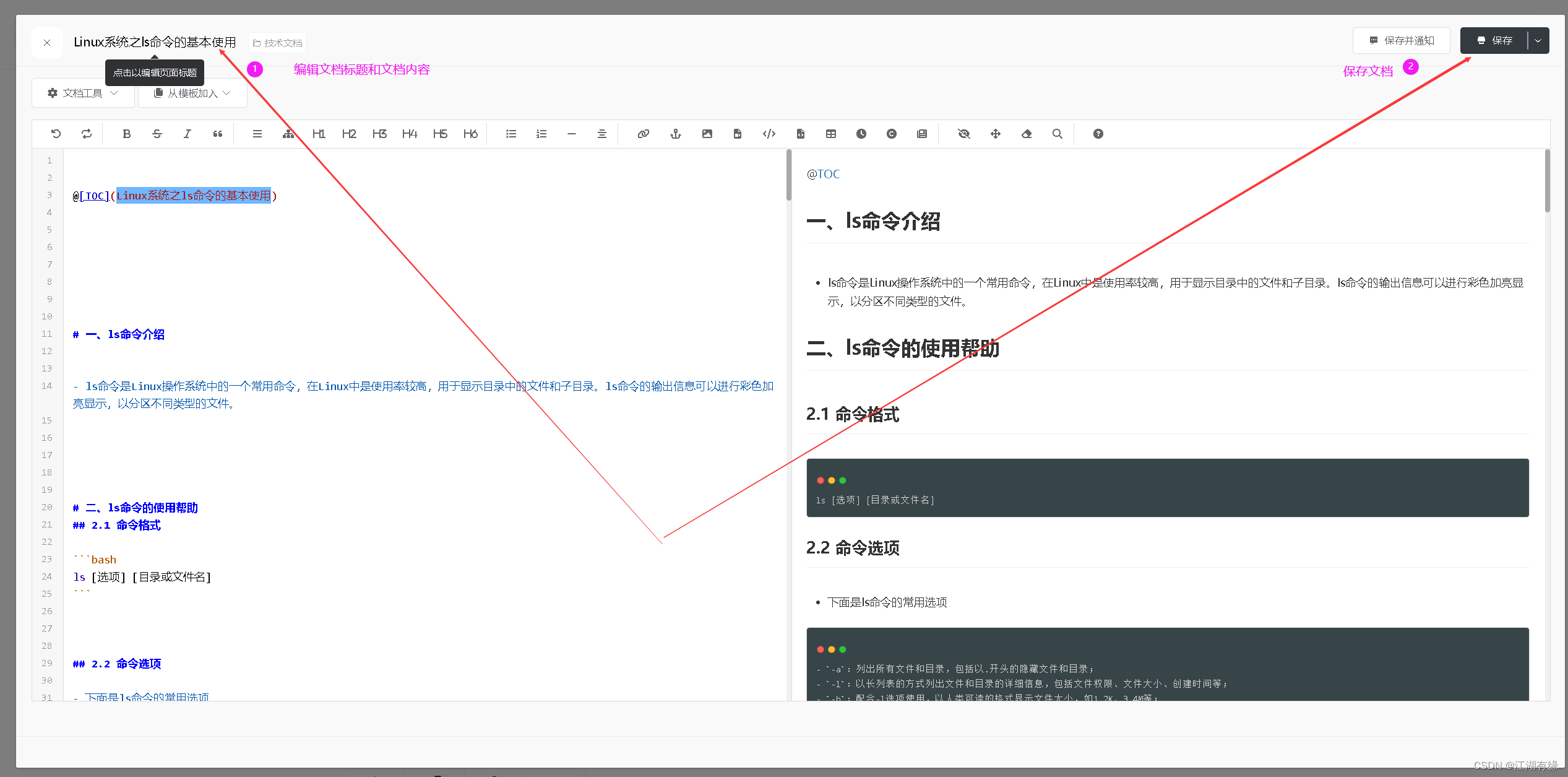Click the undo icon in the editor toolbar
Viewport: 1568px width, 777px height.
(x=56, y=134)
